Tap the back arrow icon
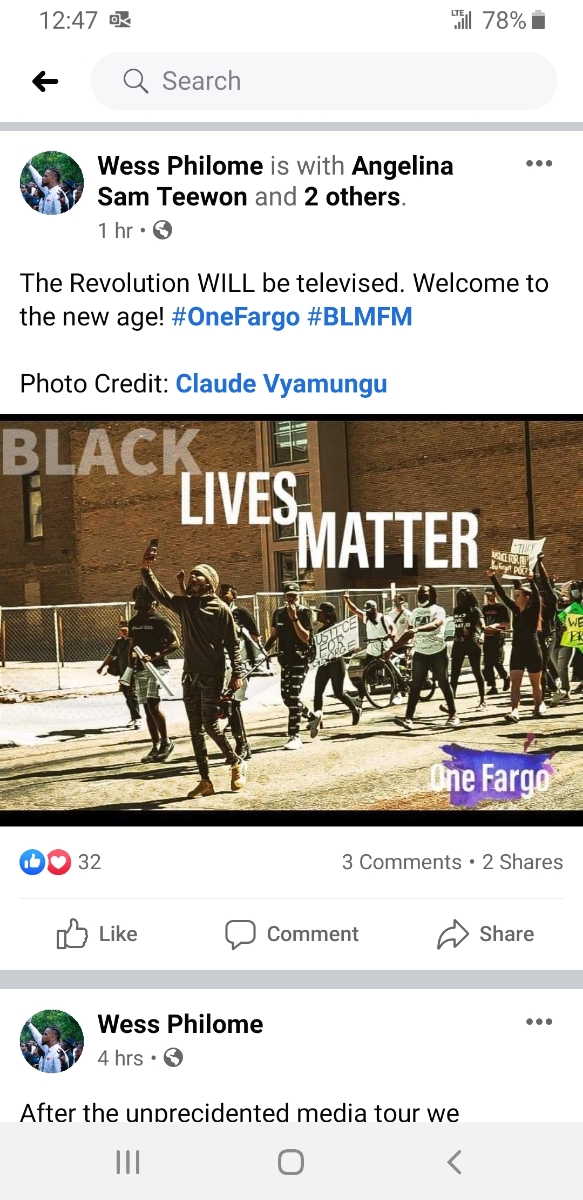The height and width of the screenshot is (1200, 583). pos(45,82)
